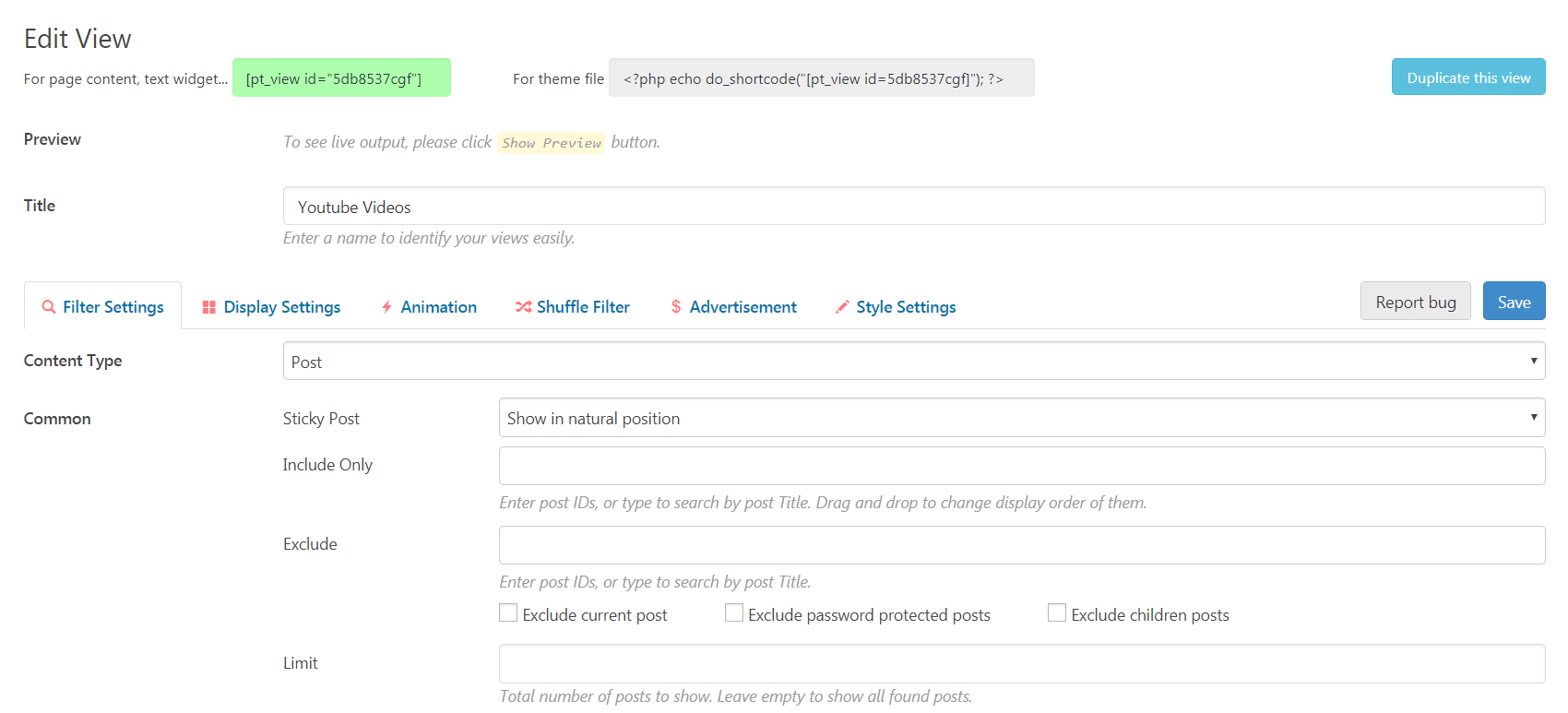Open the Display Settings tab
This screenshot has width=1568, height=713.
coord(272,306)
